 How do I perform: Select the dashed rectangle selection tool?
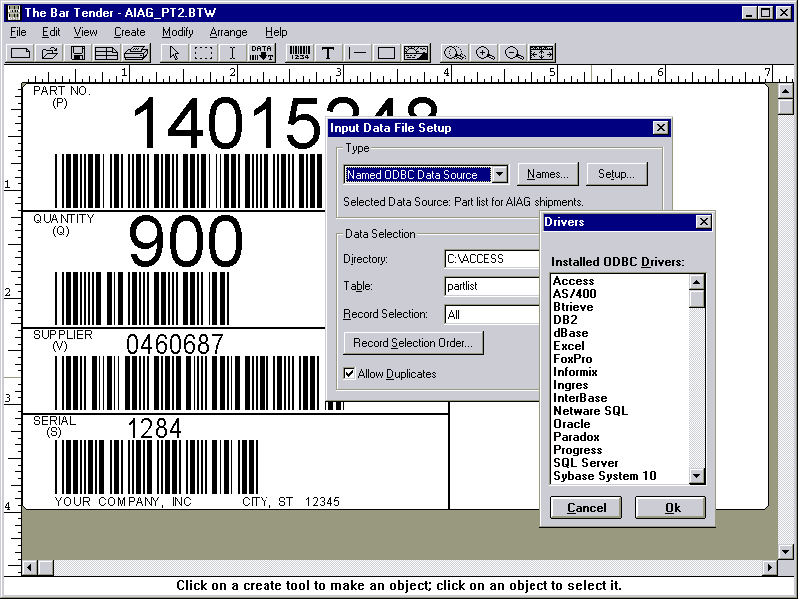(x=203, y=53)
